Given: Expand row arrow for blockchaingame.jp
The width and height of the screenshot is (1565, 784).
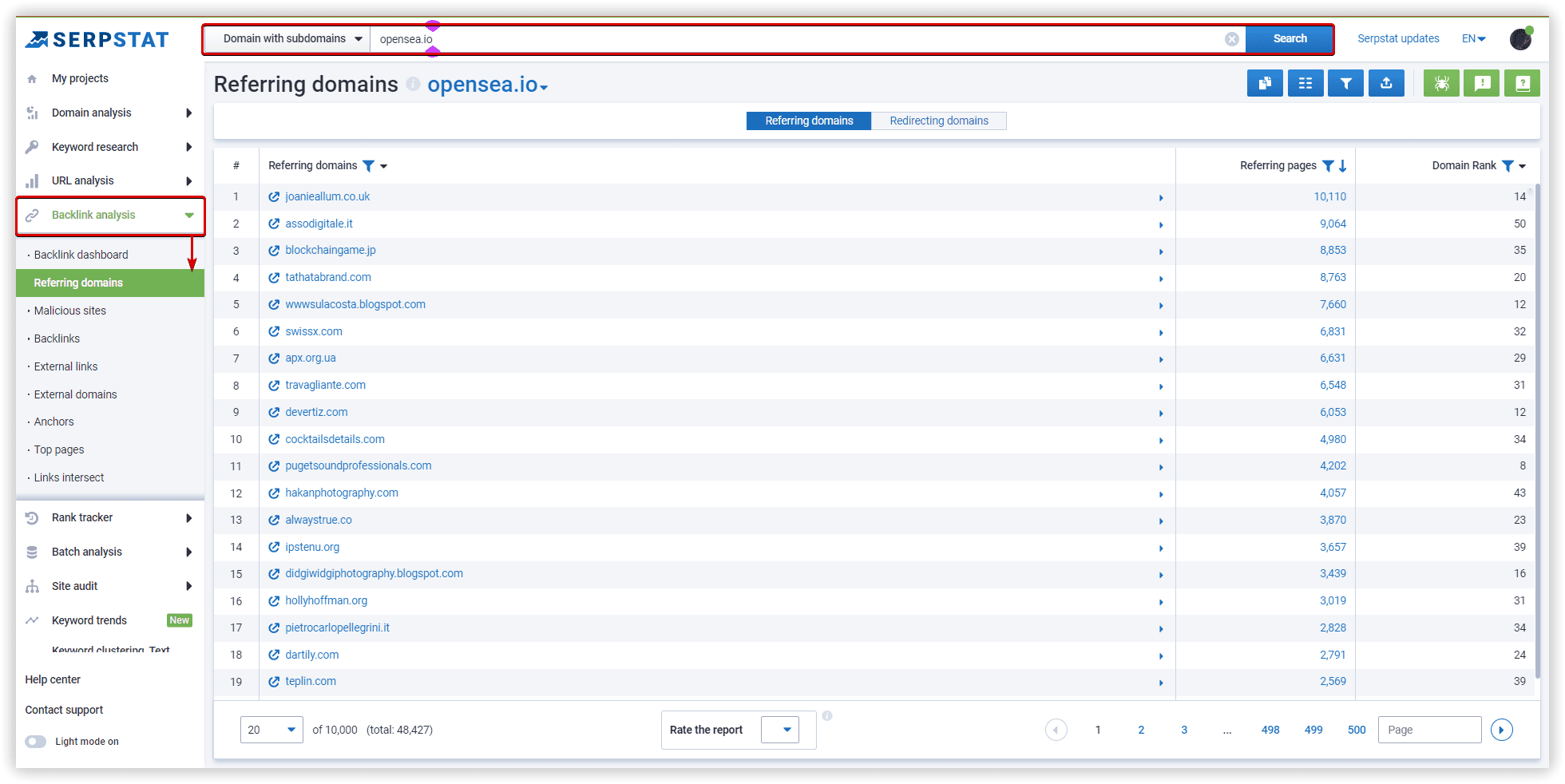Looking at the screenshot, I should coord(1161,251).
